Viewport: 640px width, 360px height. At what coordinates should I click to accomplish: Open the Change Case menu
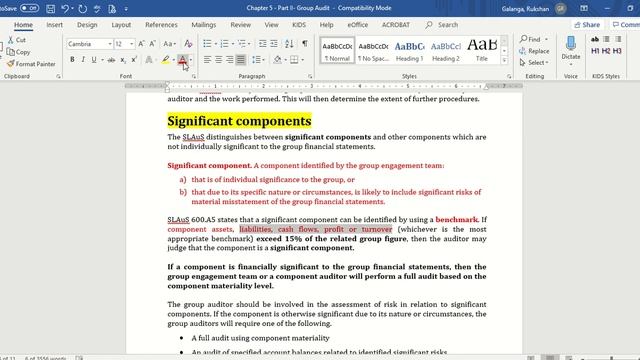pos(169,44)
